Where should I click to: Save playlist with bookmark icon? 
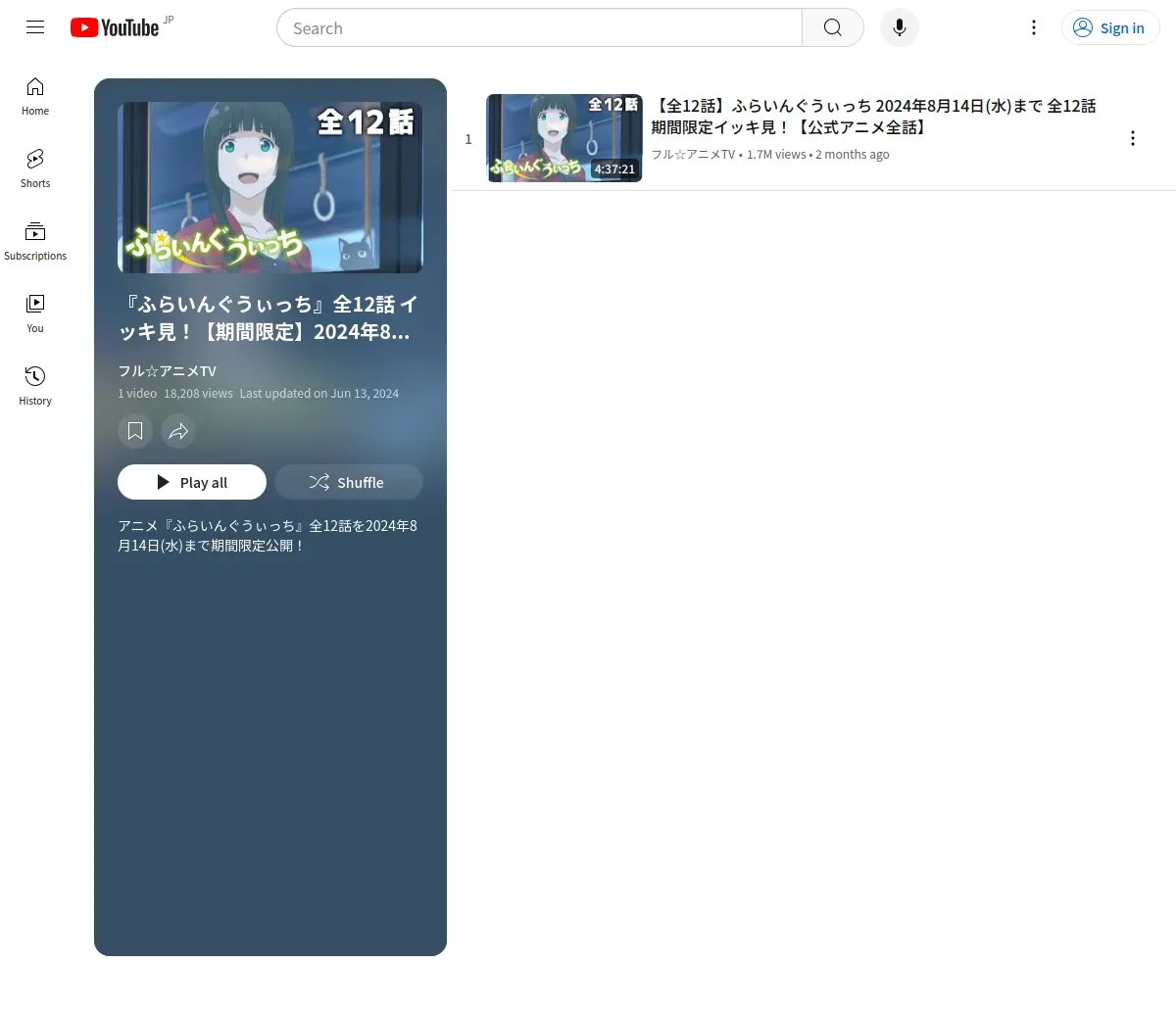(x=135, y=431)
